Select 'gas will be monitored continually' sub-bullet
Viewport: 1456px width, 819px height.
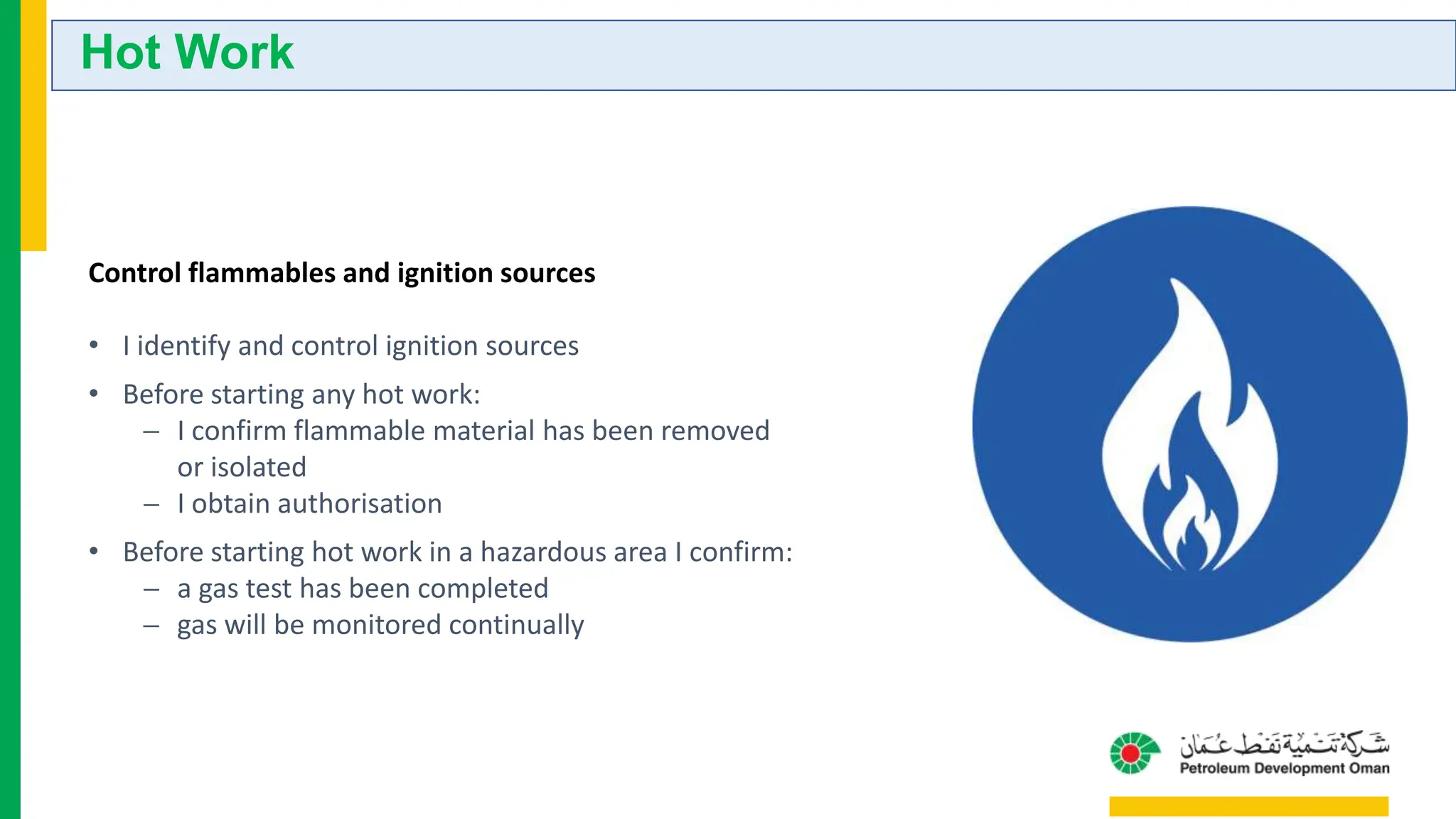pos(380,625)
